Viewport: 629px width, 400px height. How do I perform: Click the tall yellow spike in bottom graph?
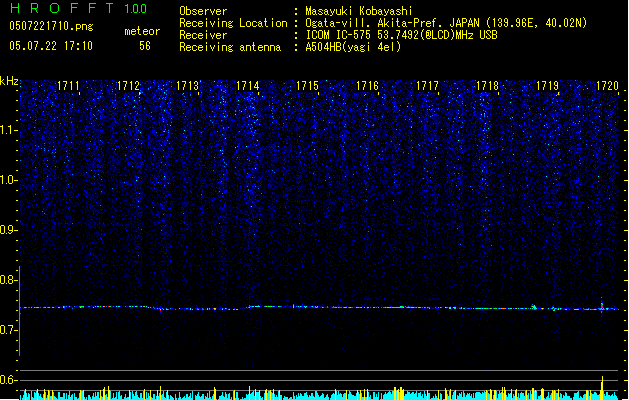(602, 387)
